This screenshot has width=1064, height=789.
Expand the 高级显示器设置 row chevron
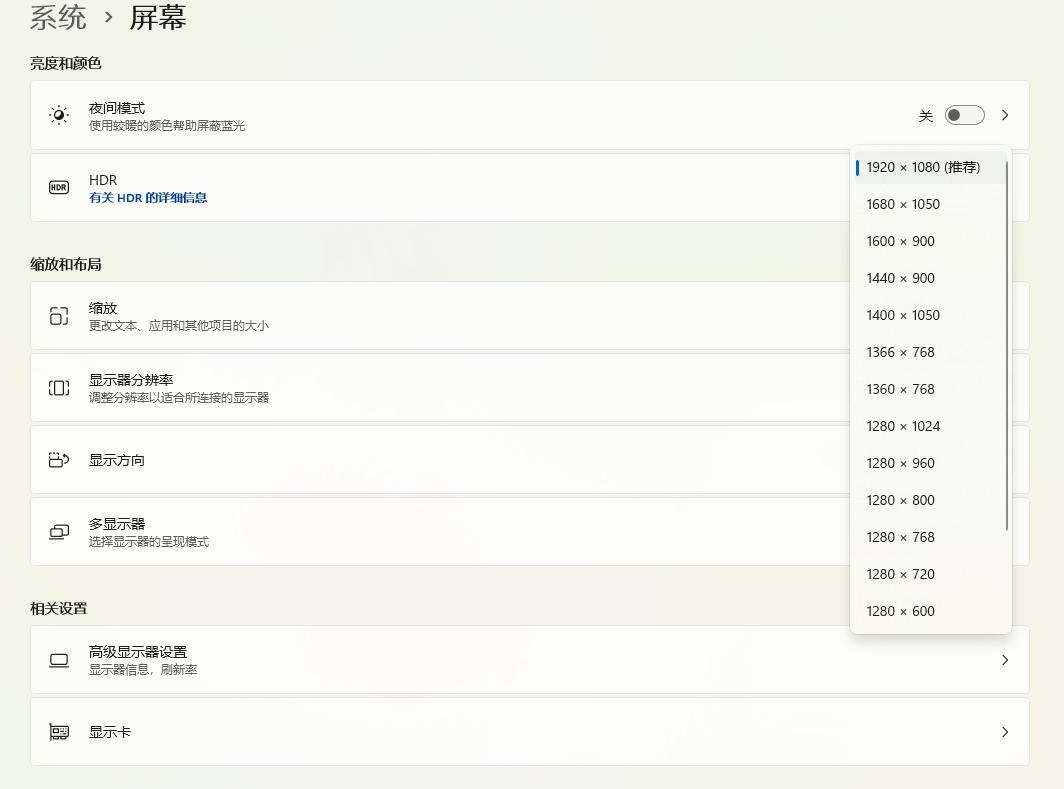pos(1005,659)
